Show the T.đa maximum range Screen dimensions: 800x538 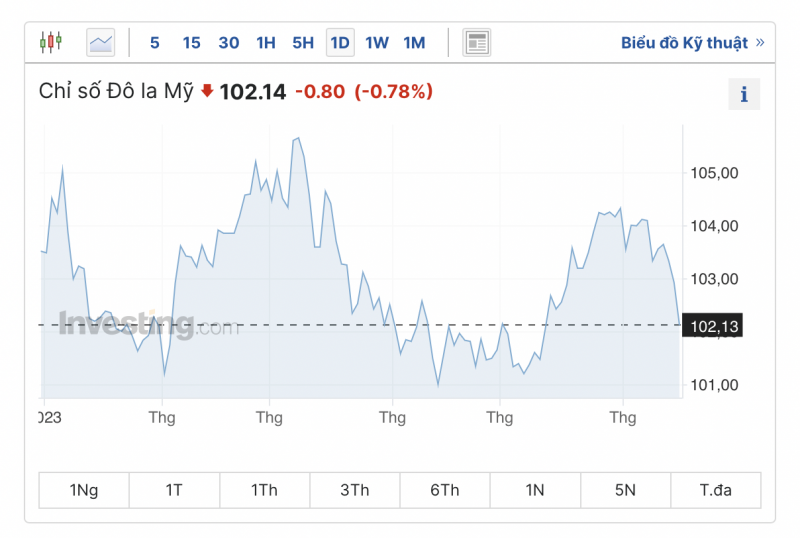[715, 490]
